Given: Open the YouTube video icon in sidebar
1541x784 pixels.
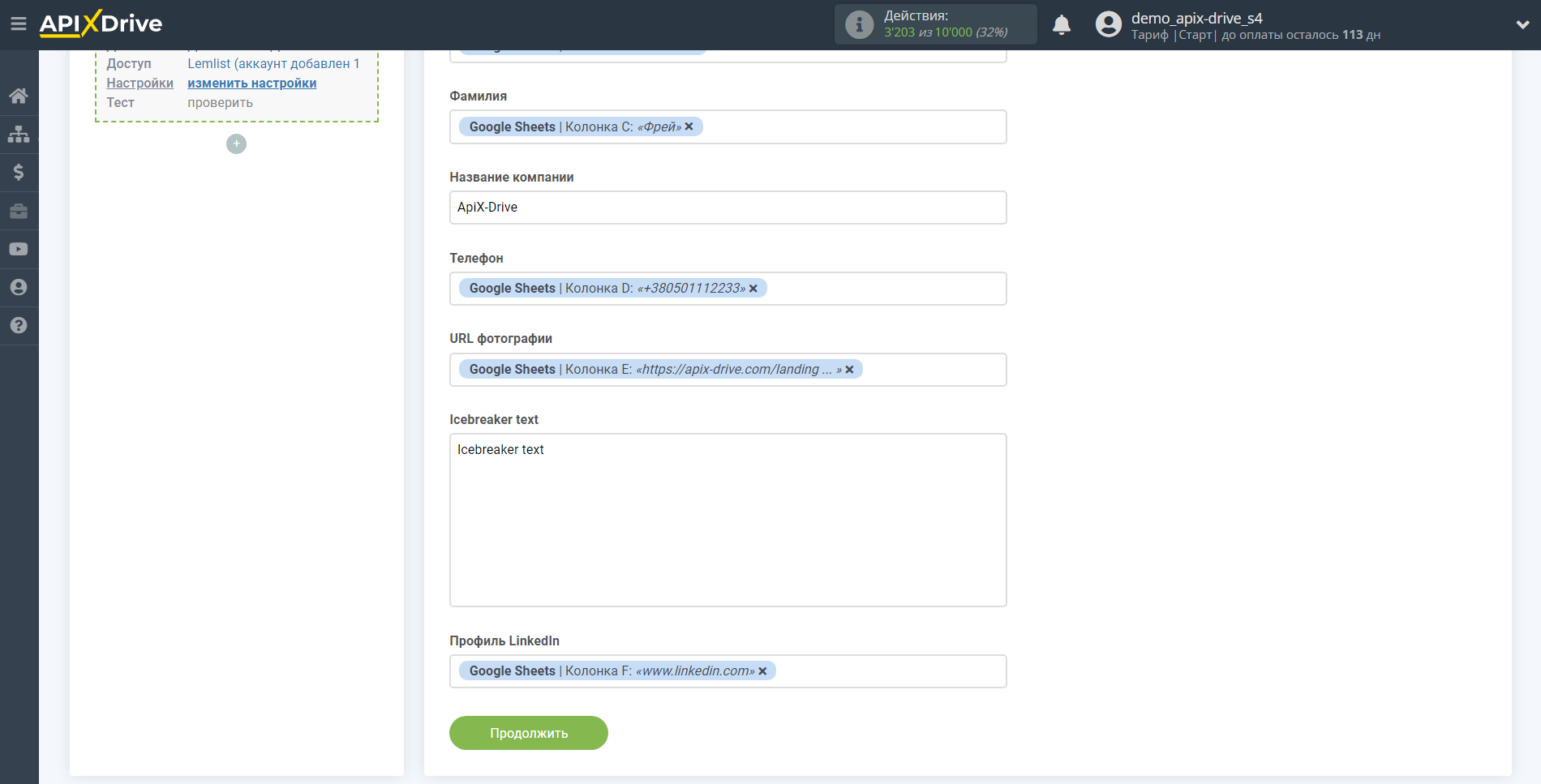Looking at the screenshot, I should tap(19, 249).
